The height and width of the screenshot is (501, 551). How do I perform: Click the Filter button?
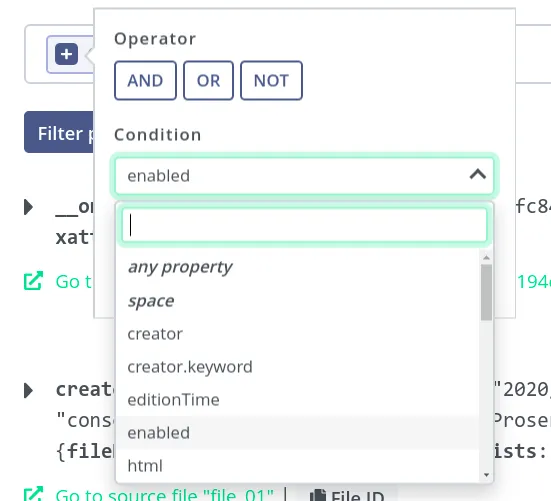pos(59,132)
